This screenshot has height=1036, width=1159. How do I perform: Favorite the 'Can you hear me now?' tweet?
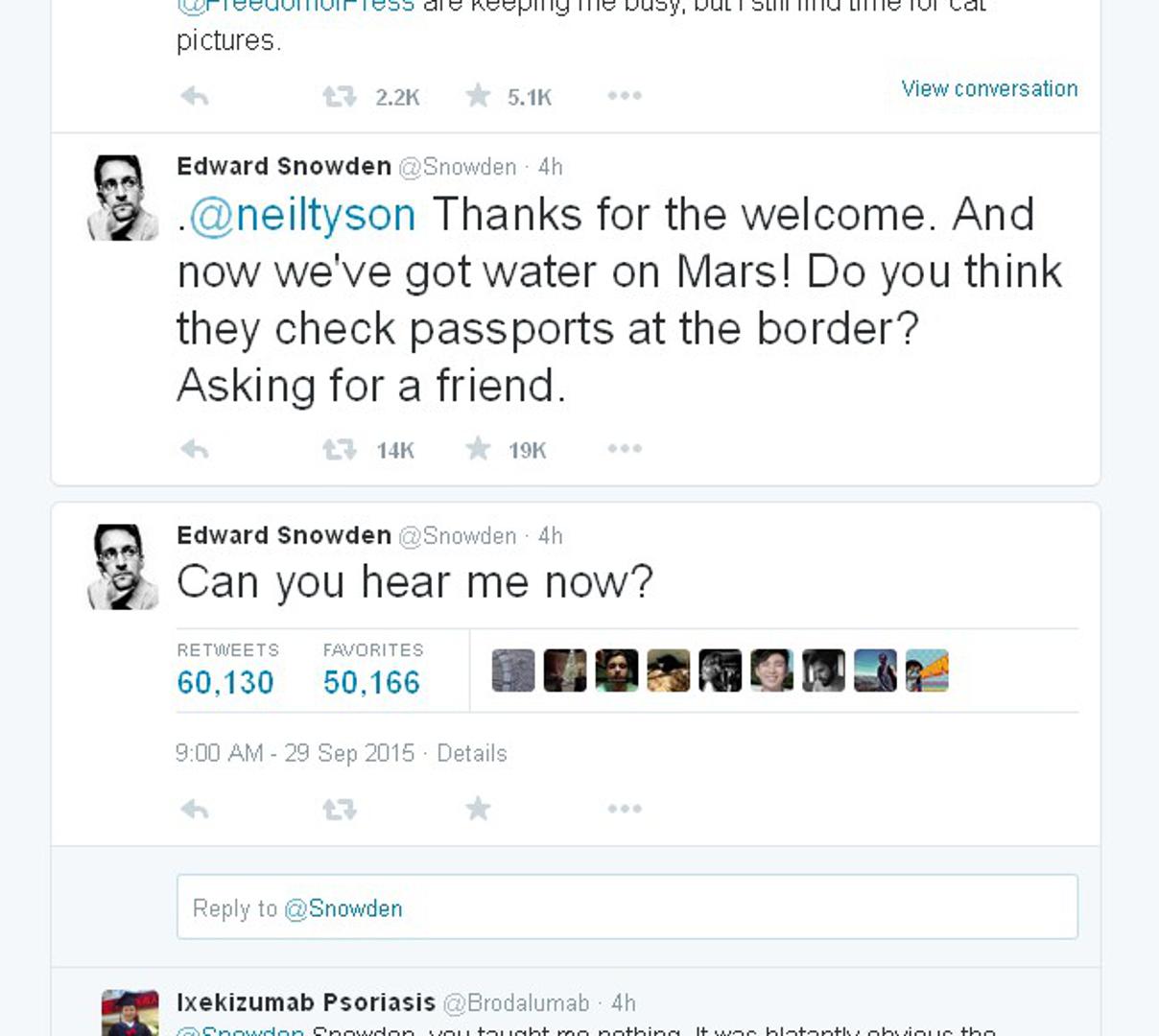[x=478, y=810]
